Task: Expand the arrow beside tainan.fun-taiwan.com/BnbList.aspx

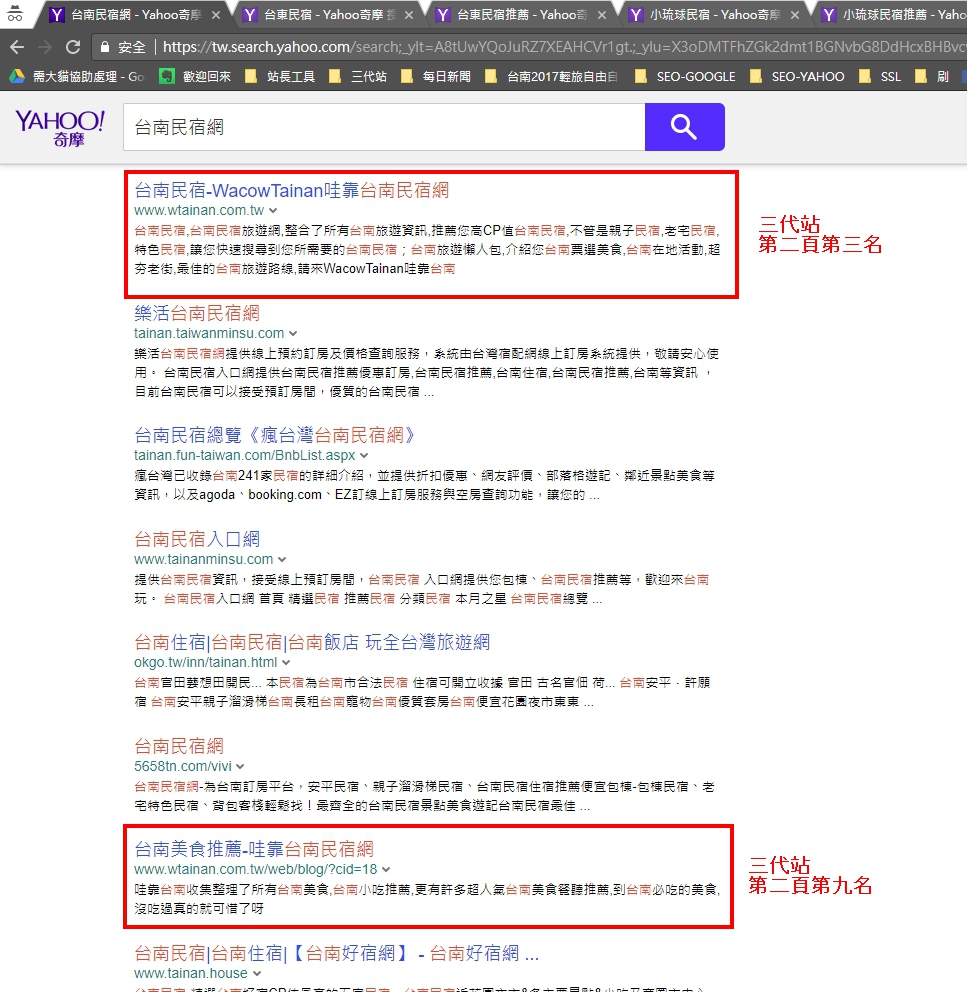Action: coord(364,456)
